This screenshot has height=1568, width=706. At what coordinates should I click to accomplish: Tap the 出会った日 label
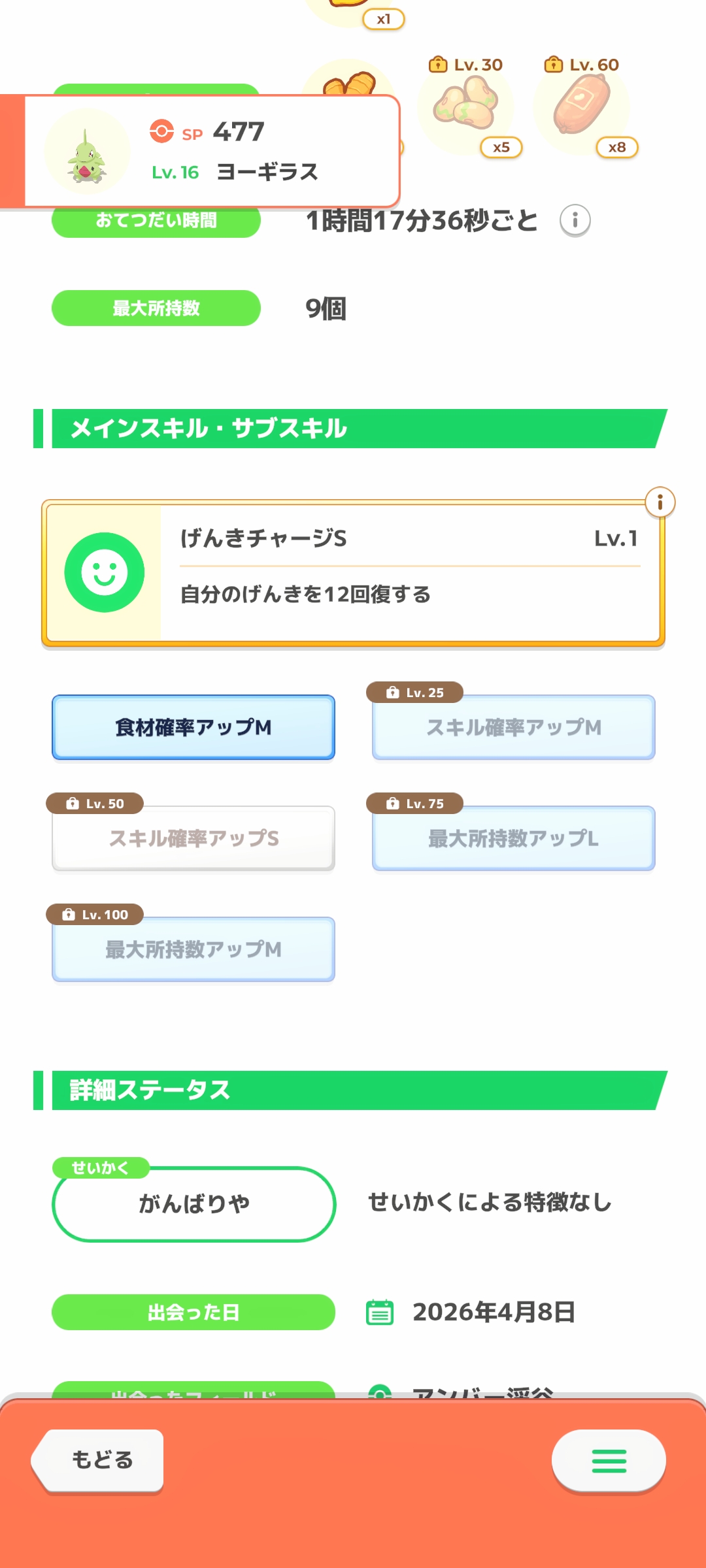pos(193,1312)
